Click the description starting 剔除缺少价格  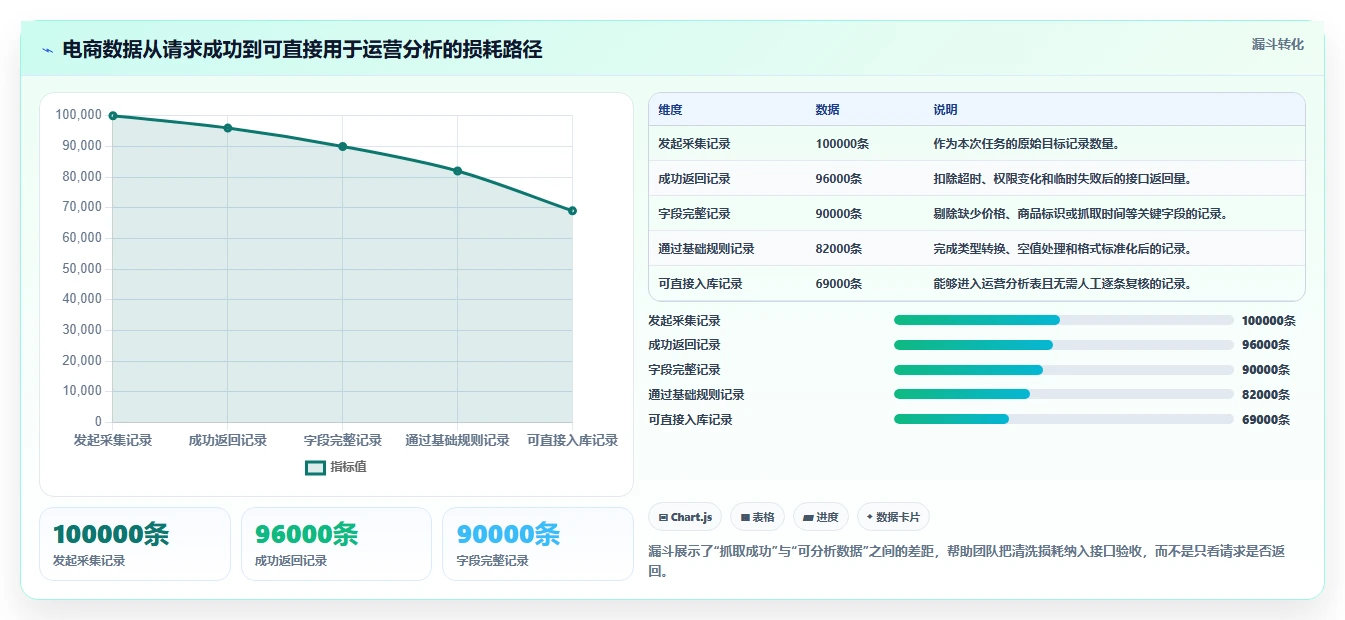(1081, 214)
